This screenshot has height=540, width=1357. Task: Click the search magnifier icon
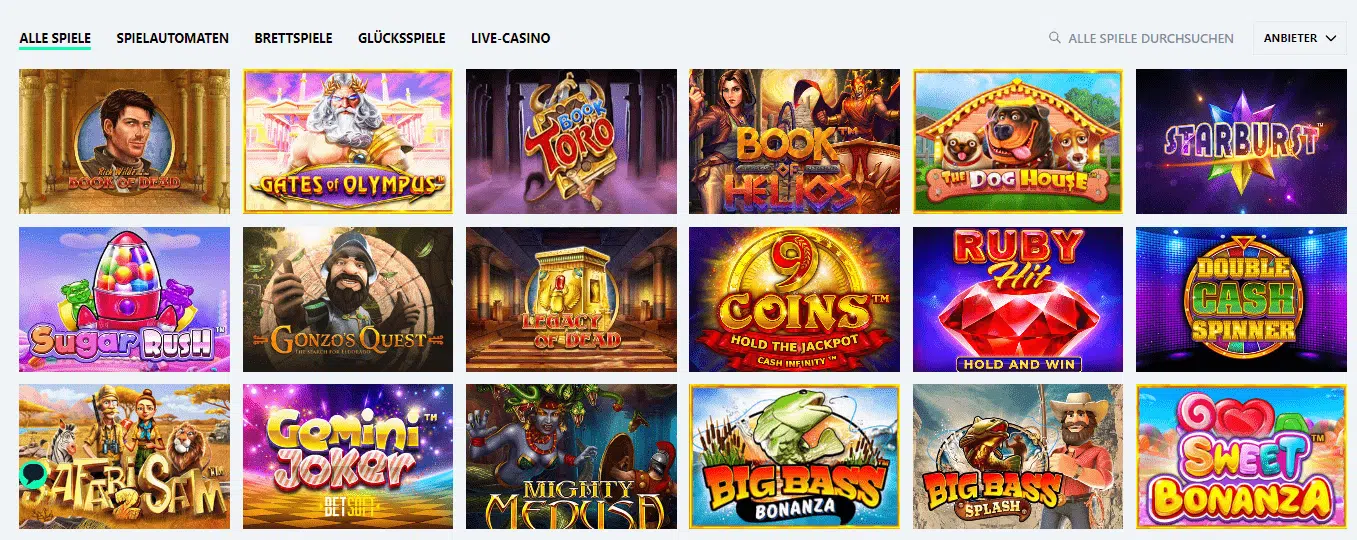(x=1054, y=38)
